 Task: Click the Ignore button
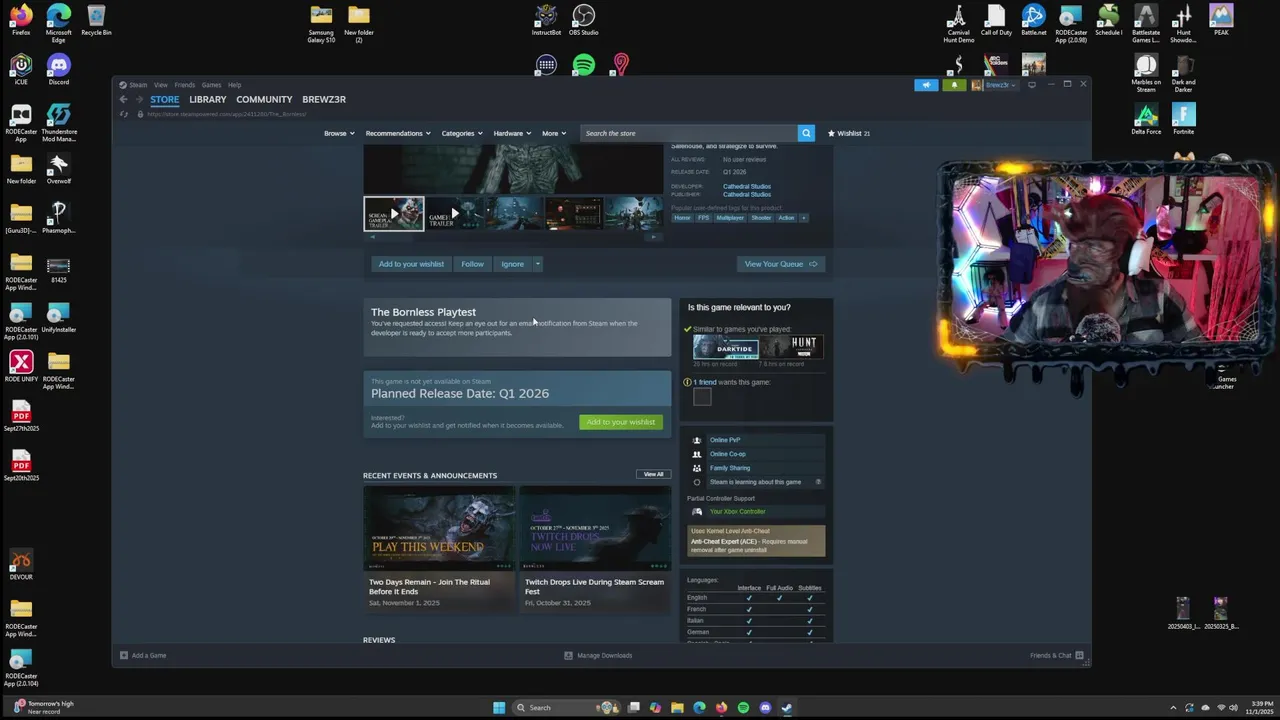[512, 264]
